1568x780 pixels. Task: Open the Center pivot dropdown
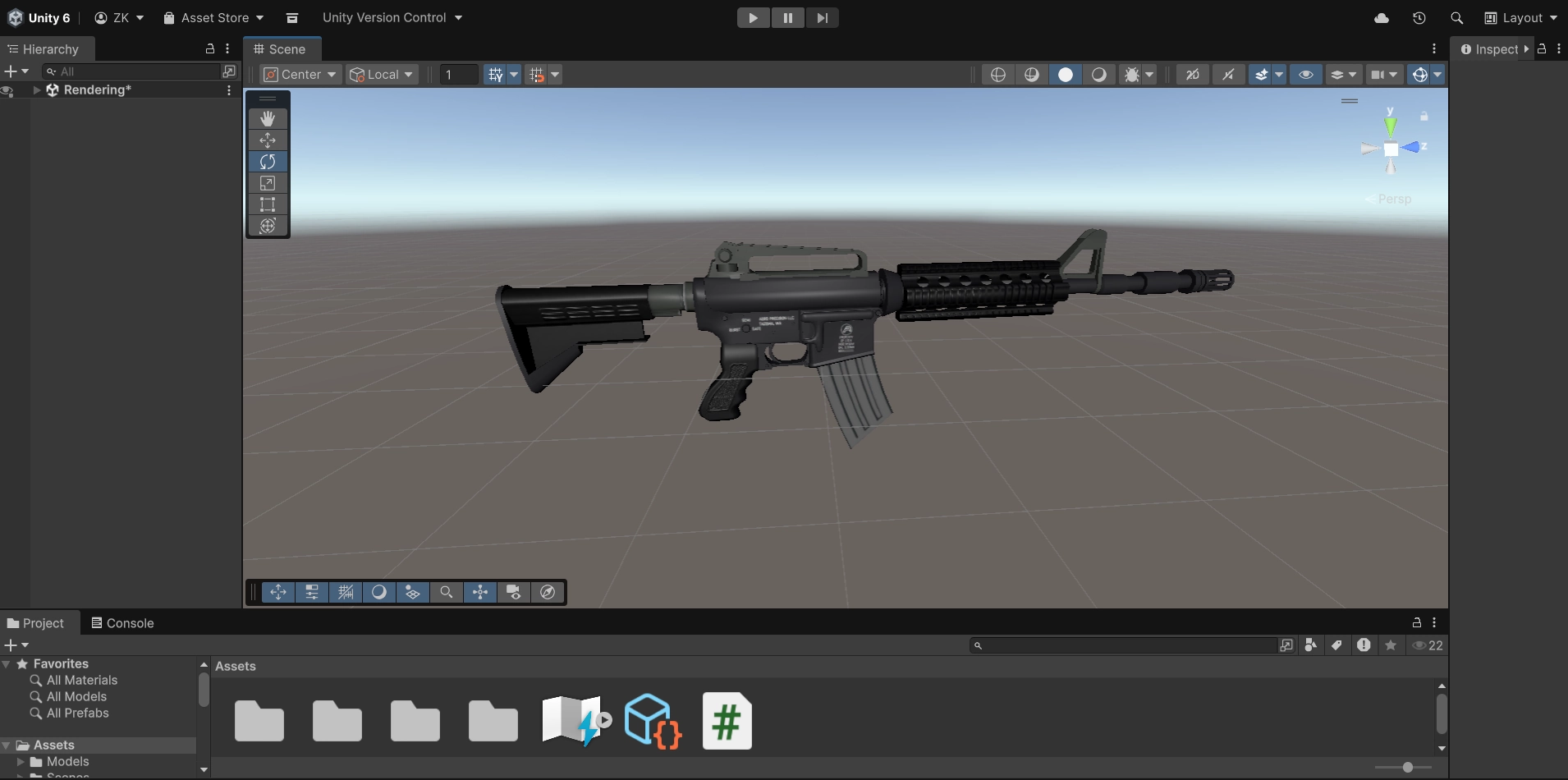(300, 75)
